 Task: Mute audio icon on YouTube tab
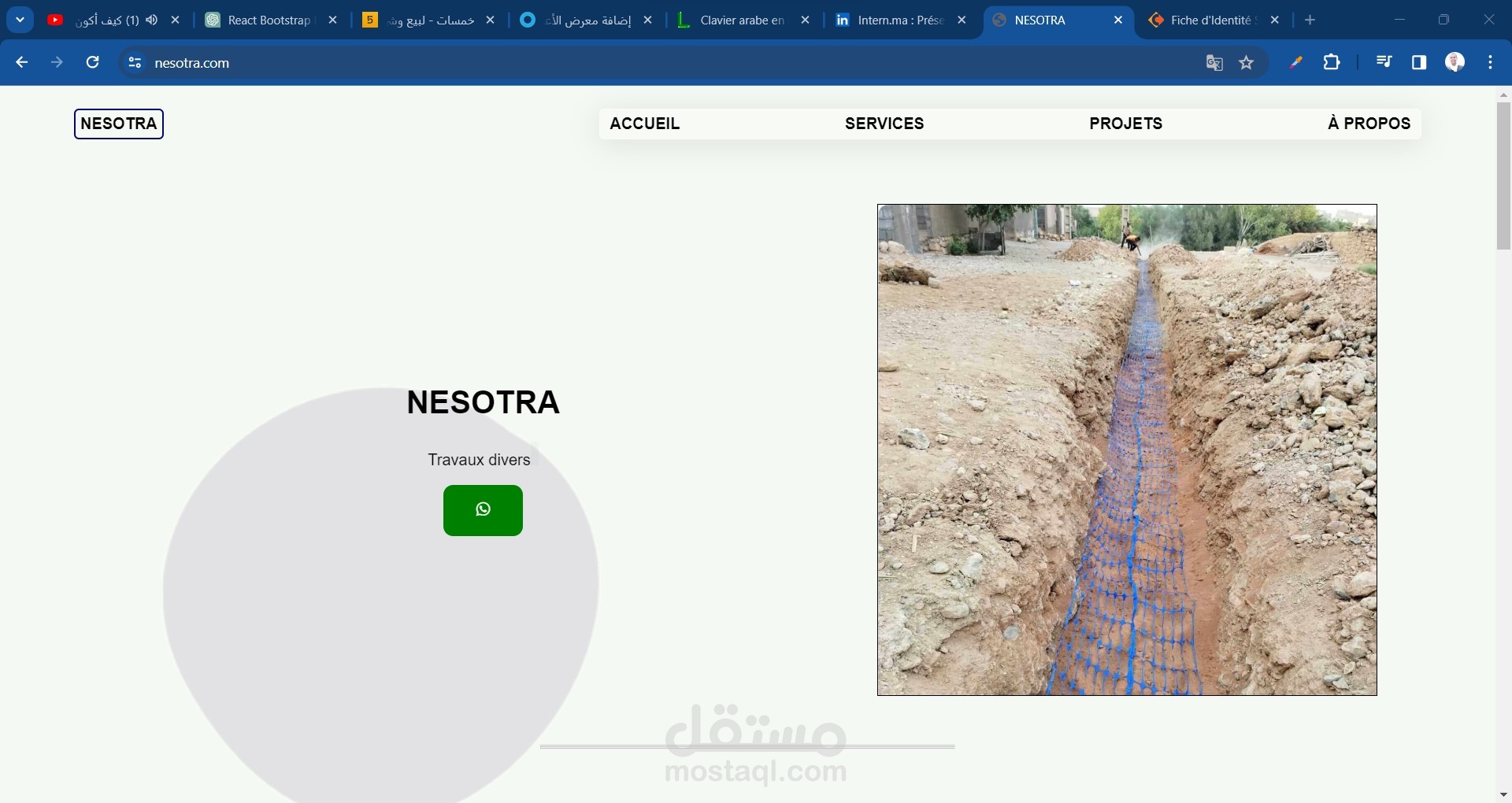tap(152, 20)
